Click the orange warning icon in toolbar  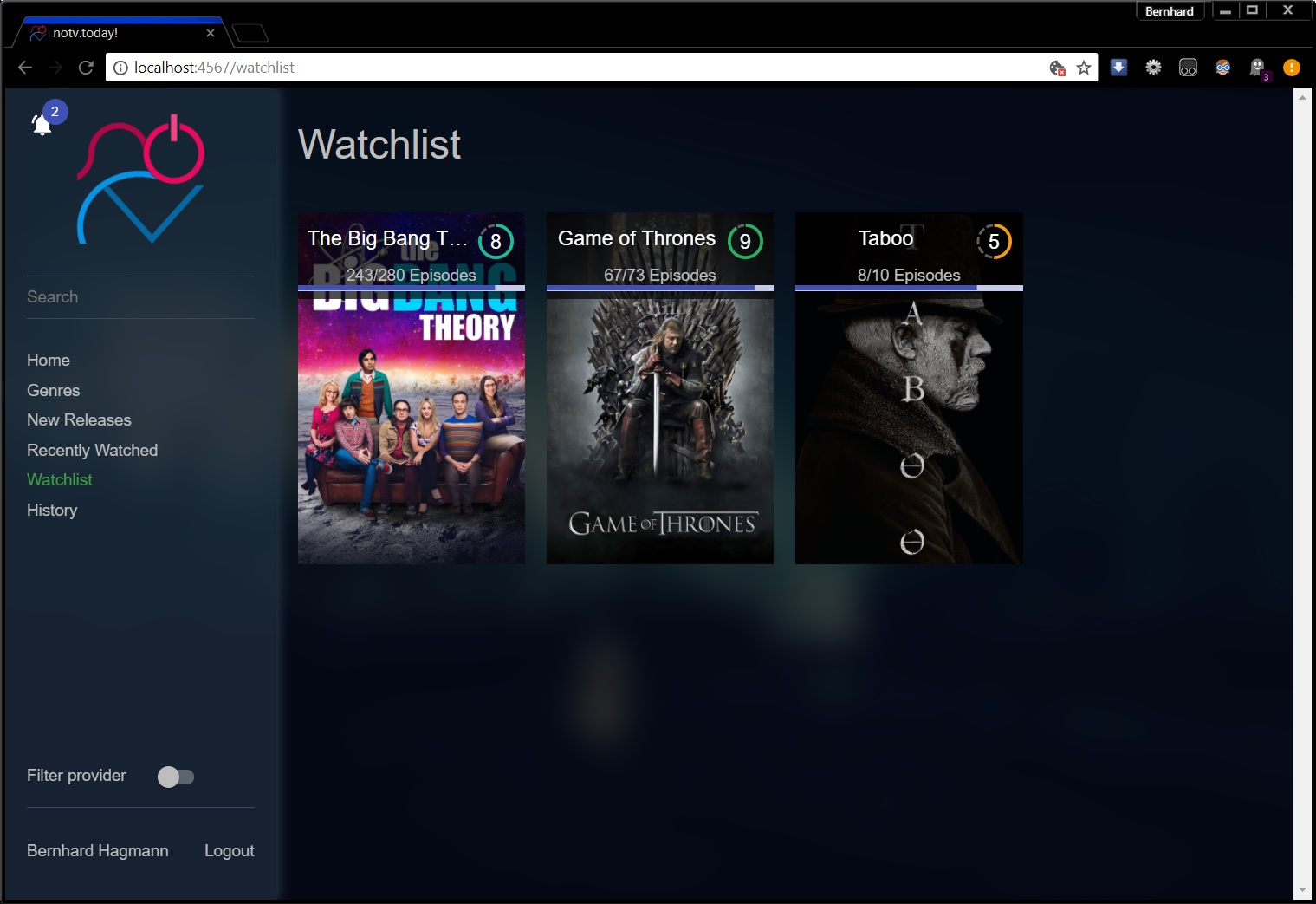pos(1291,68)
